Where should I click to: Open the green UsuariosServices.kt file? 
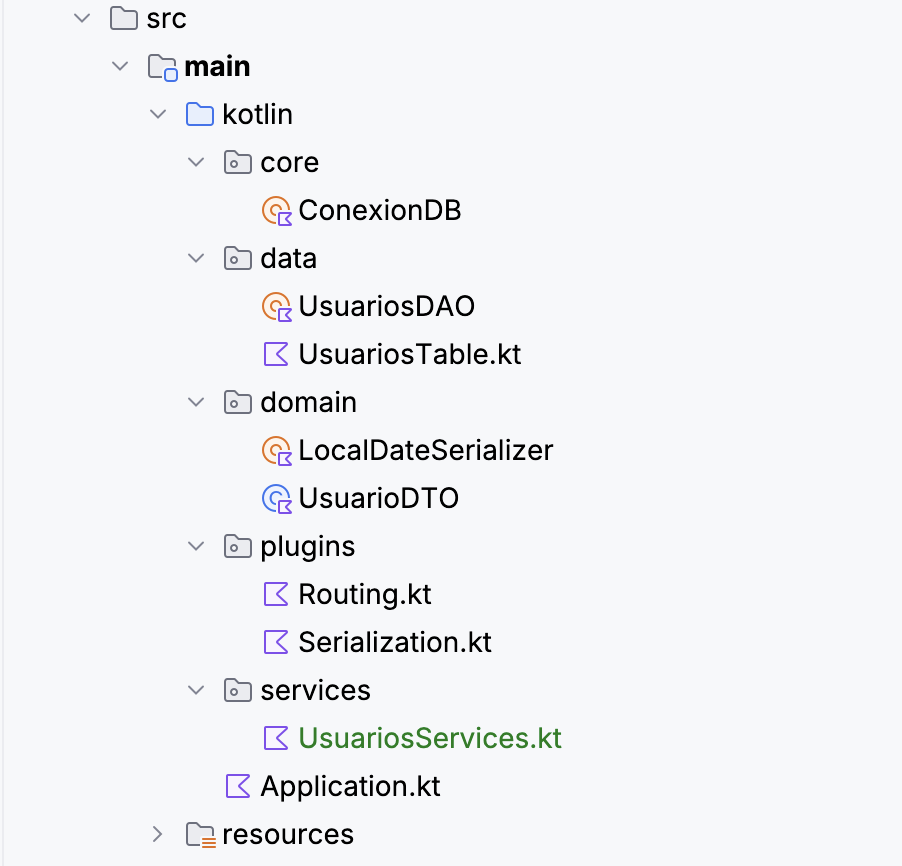(x=430, y=738)
